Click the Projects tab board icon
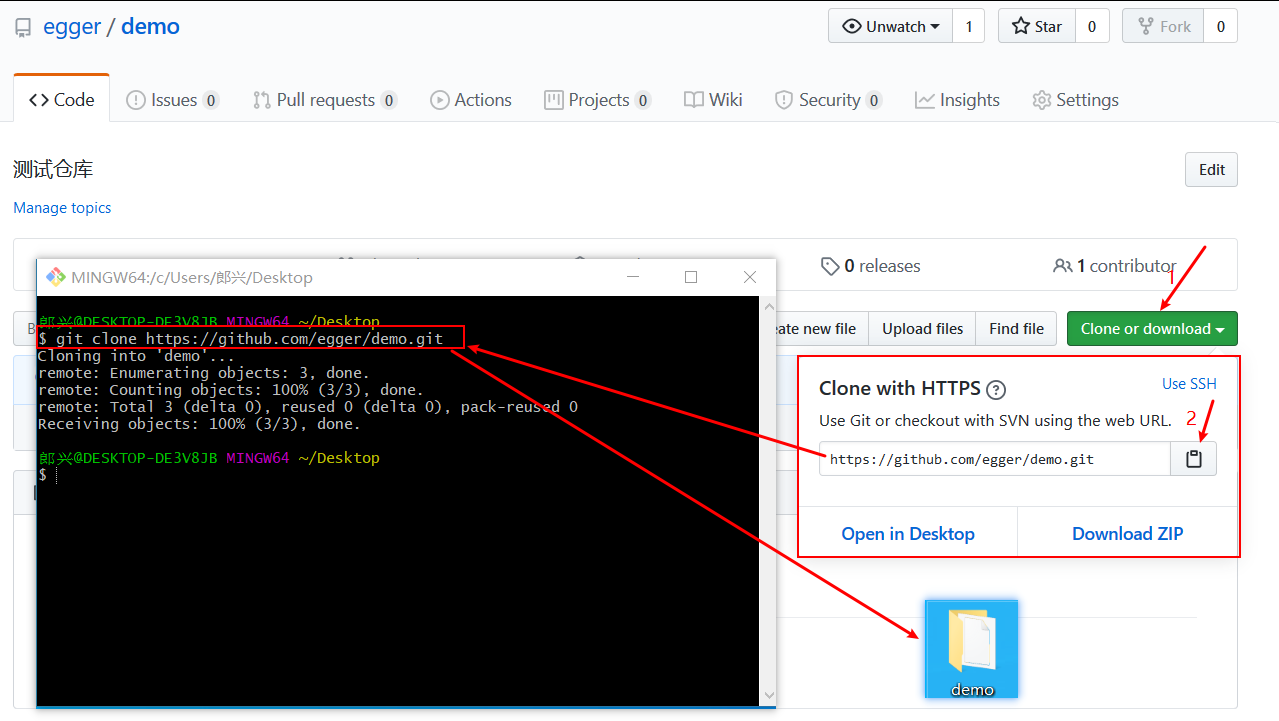Screen dimensions: 1279x721 [553, 100]
